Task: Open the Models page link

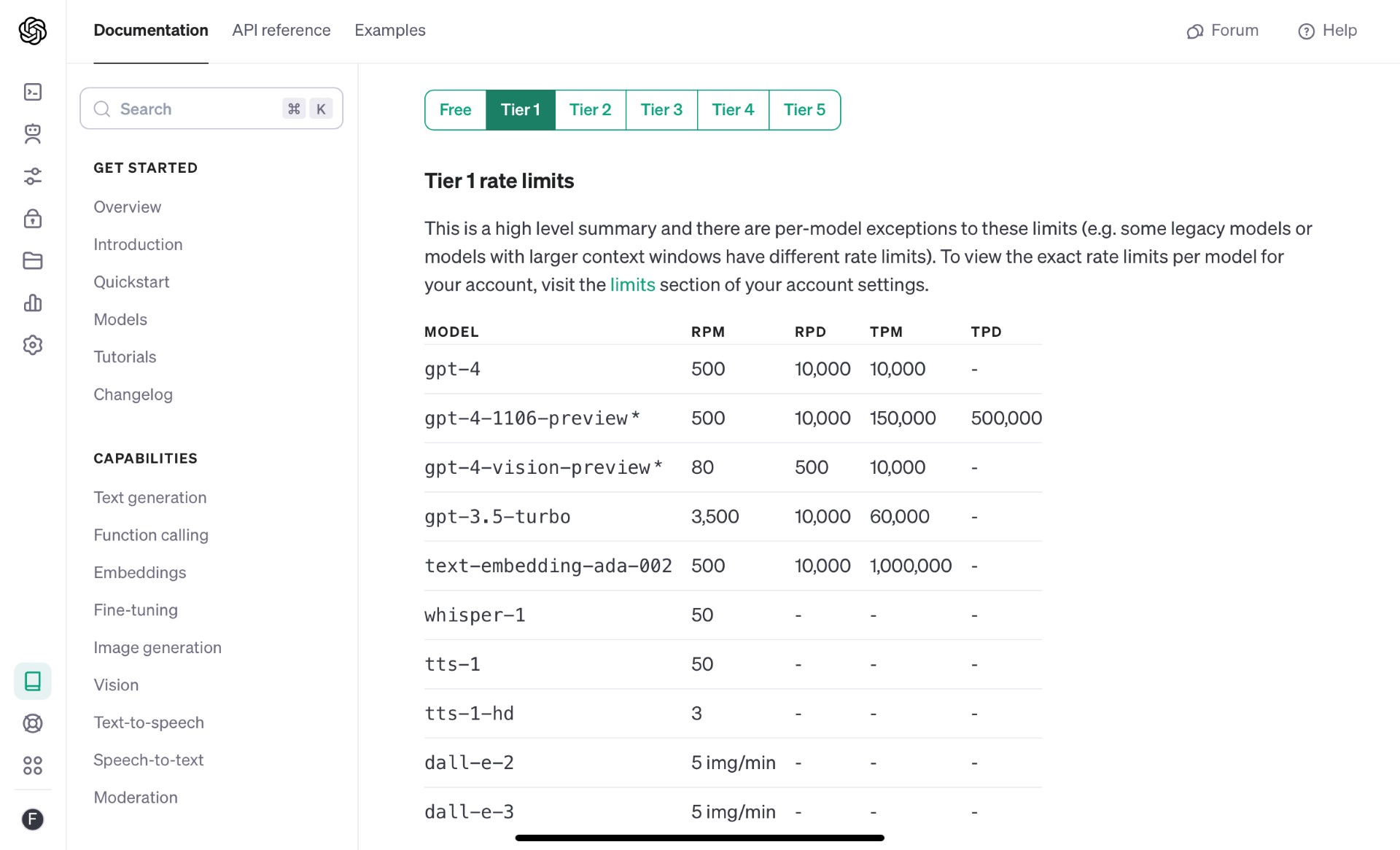Action: coord(120,319)
